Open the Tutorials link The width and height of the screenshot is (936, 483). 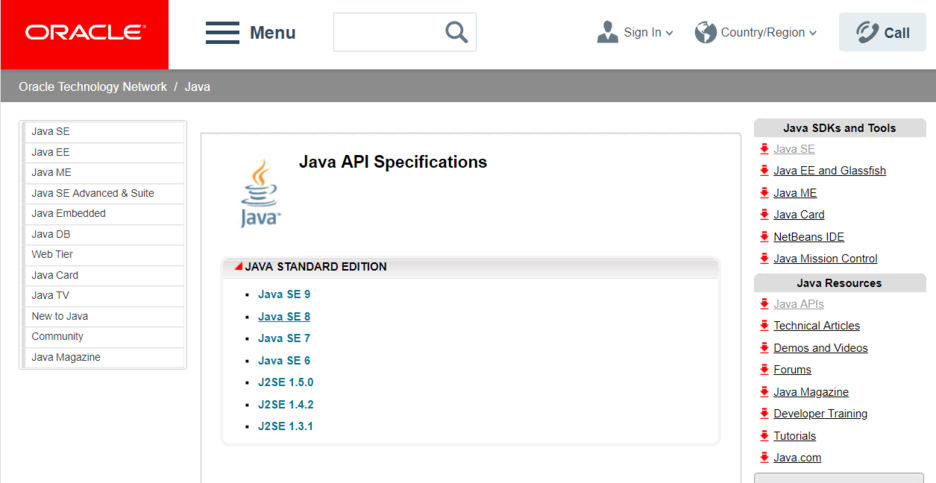pos(795,436)
